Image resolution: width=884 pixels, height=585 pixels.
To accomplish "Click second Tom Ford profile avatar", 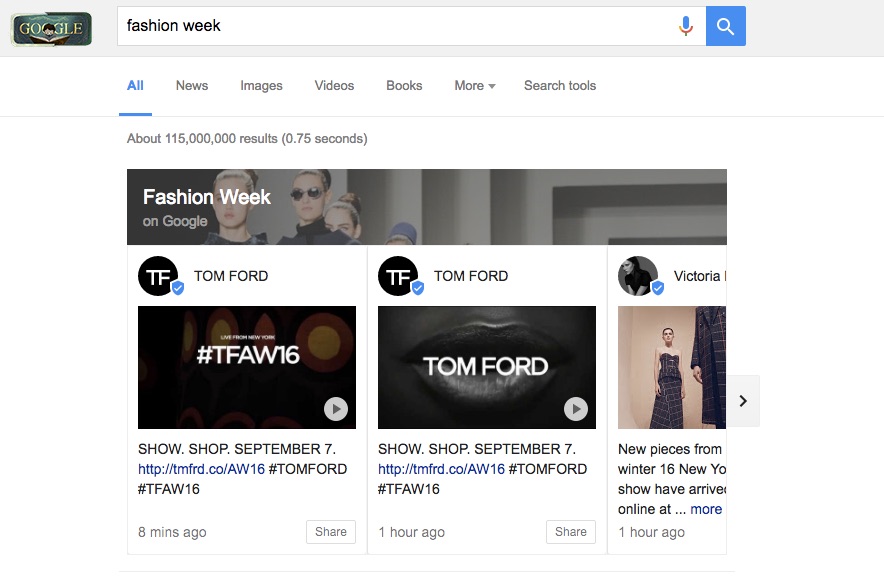I will 398,276.
